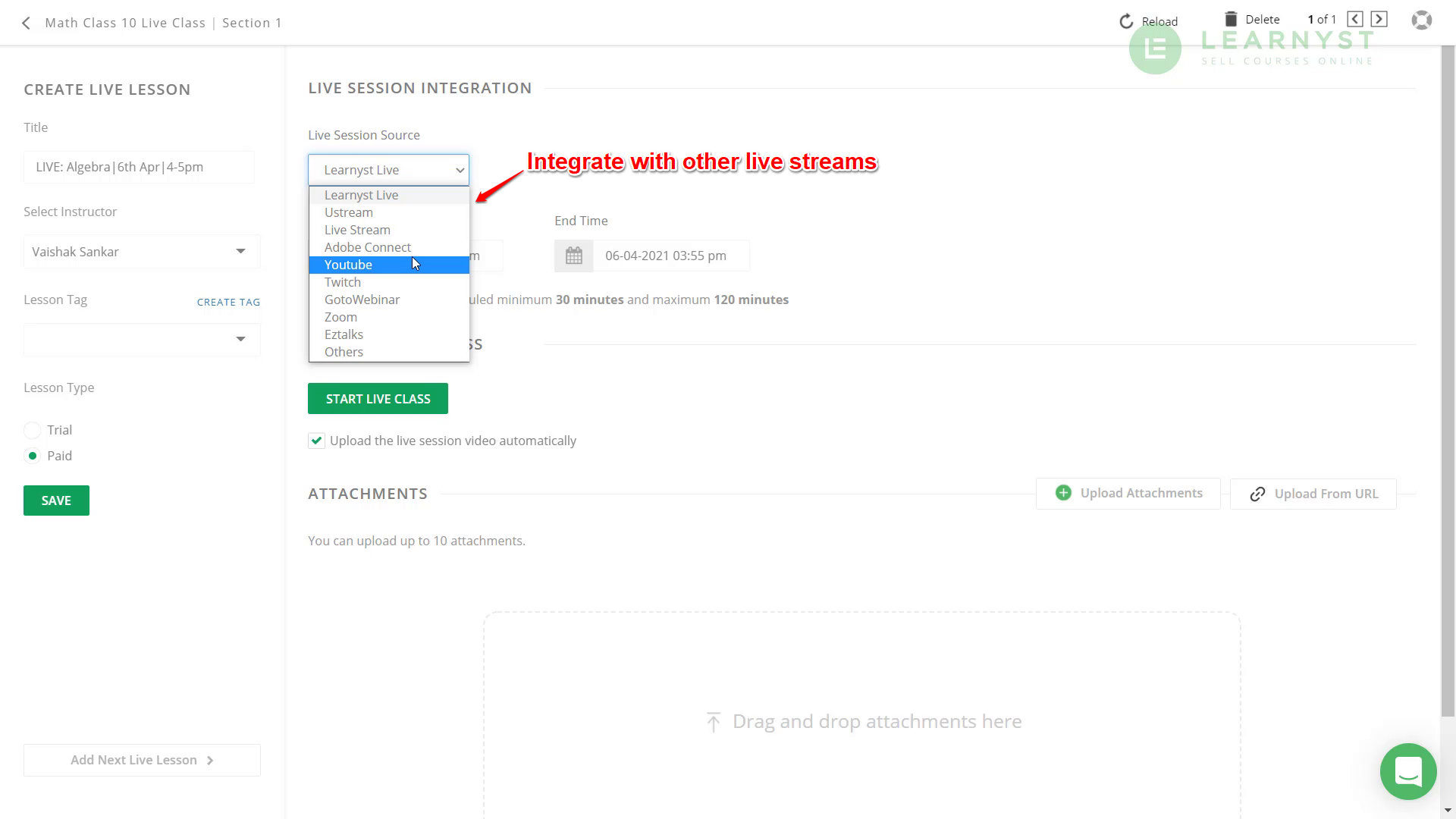Select Zoom as session source
The image size is (1456, 819).
click(x=389, y=317)
